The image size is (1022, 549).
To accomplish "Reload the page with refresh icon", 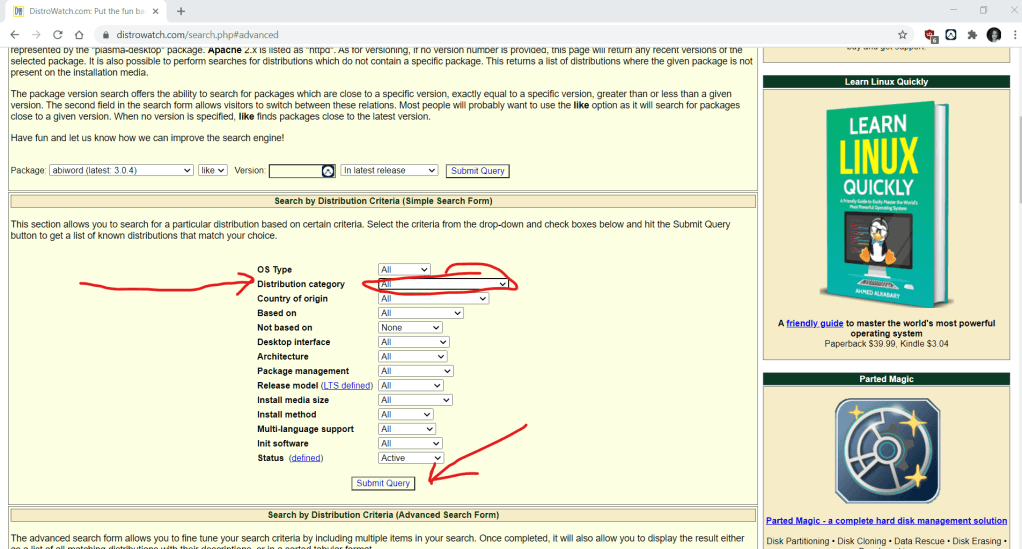I will coord(57,34).
